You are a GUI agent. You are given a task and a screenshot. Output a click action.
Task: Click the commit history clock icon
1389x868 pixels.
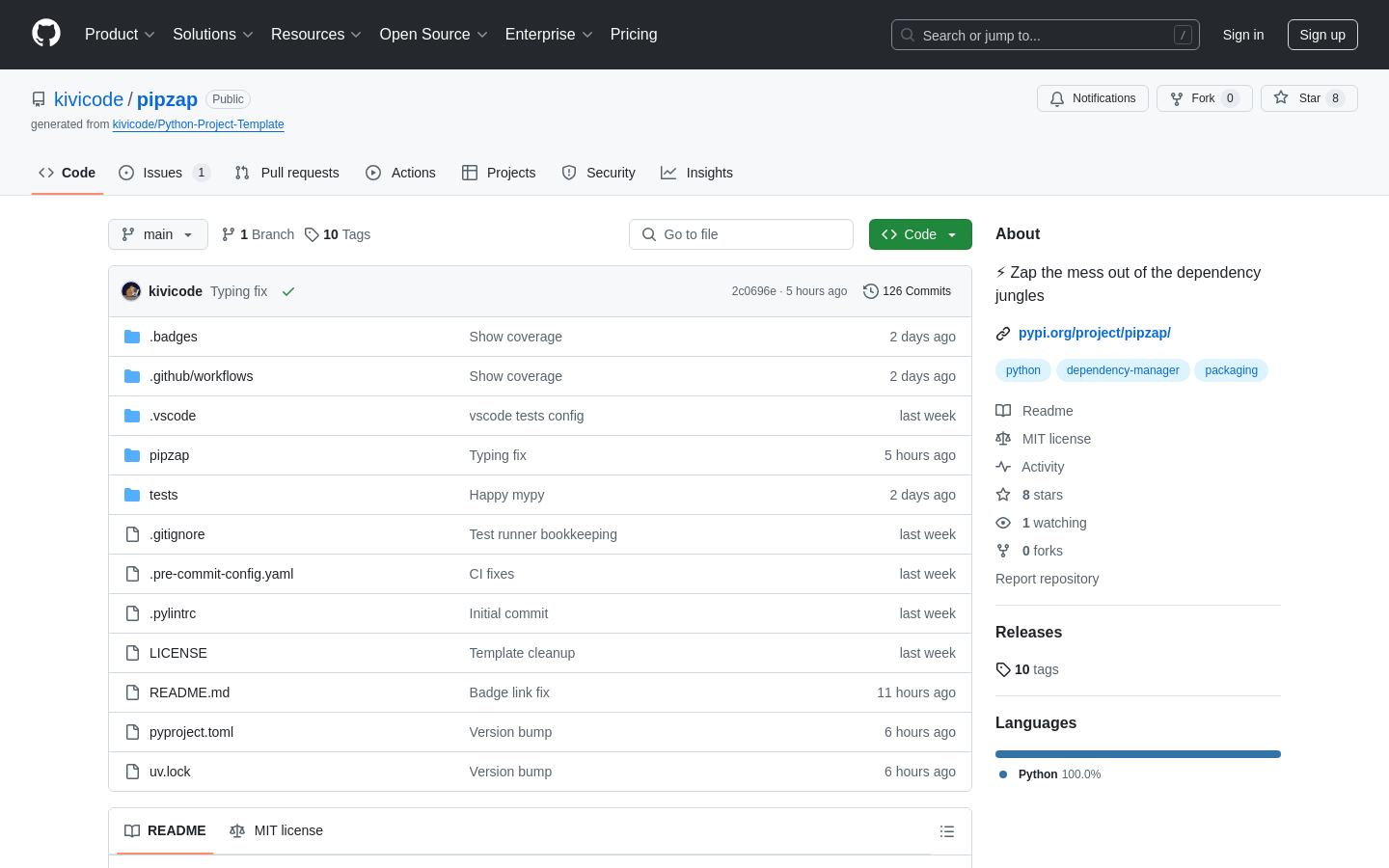(x=871, y=291)
